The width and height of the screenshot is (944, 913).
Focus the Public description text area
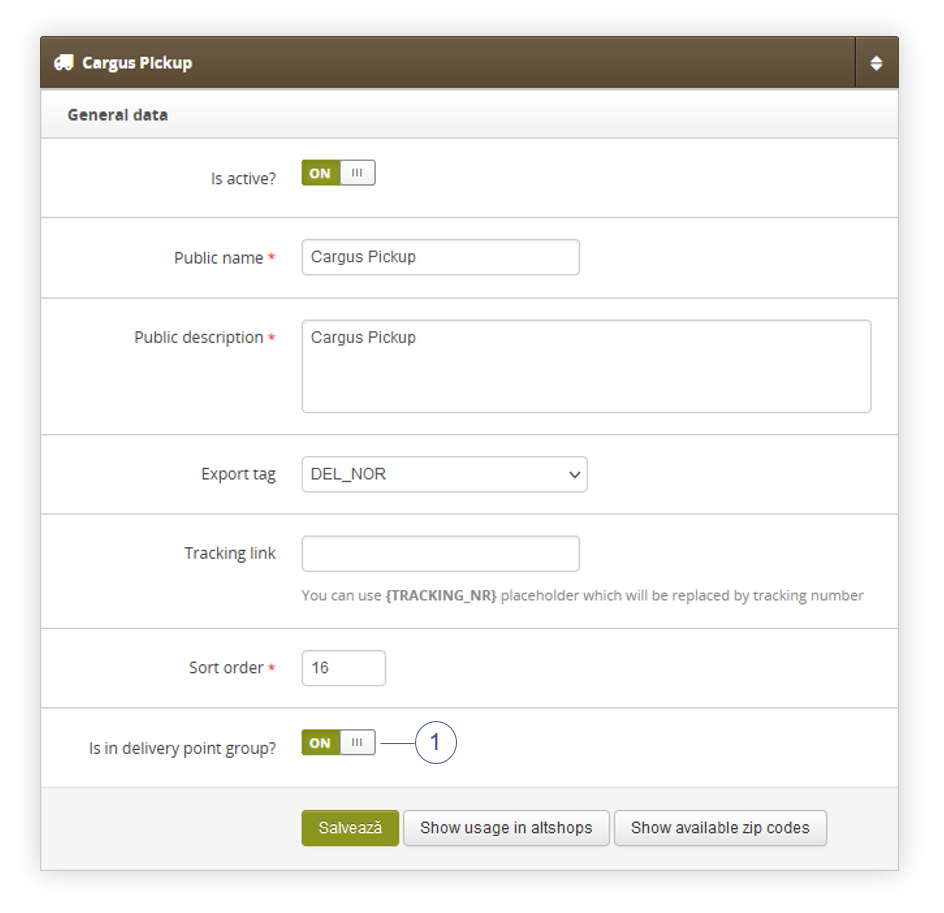point(586,367)
